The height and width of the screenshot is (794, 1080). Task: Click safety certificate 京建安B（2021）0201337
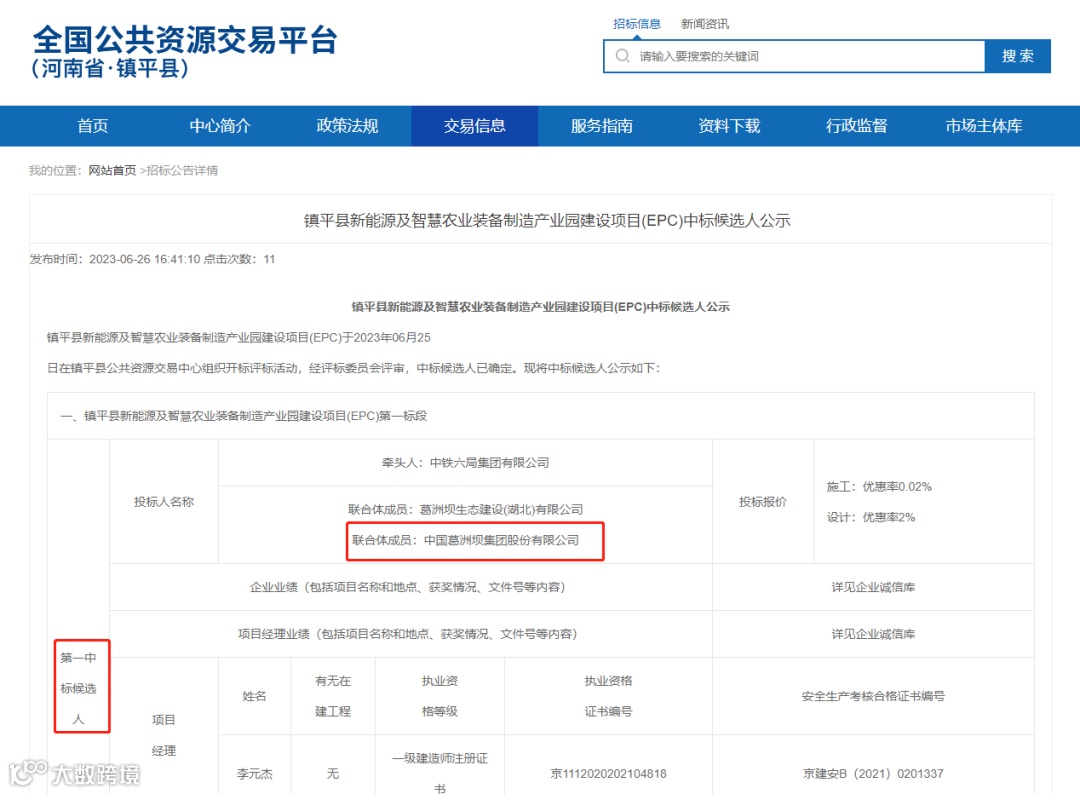(x=873, y=774)
